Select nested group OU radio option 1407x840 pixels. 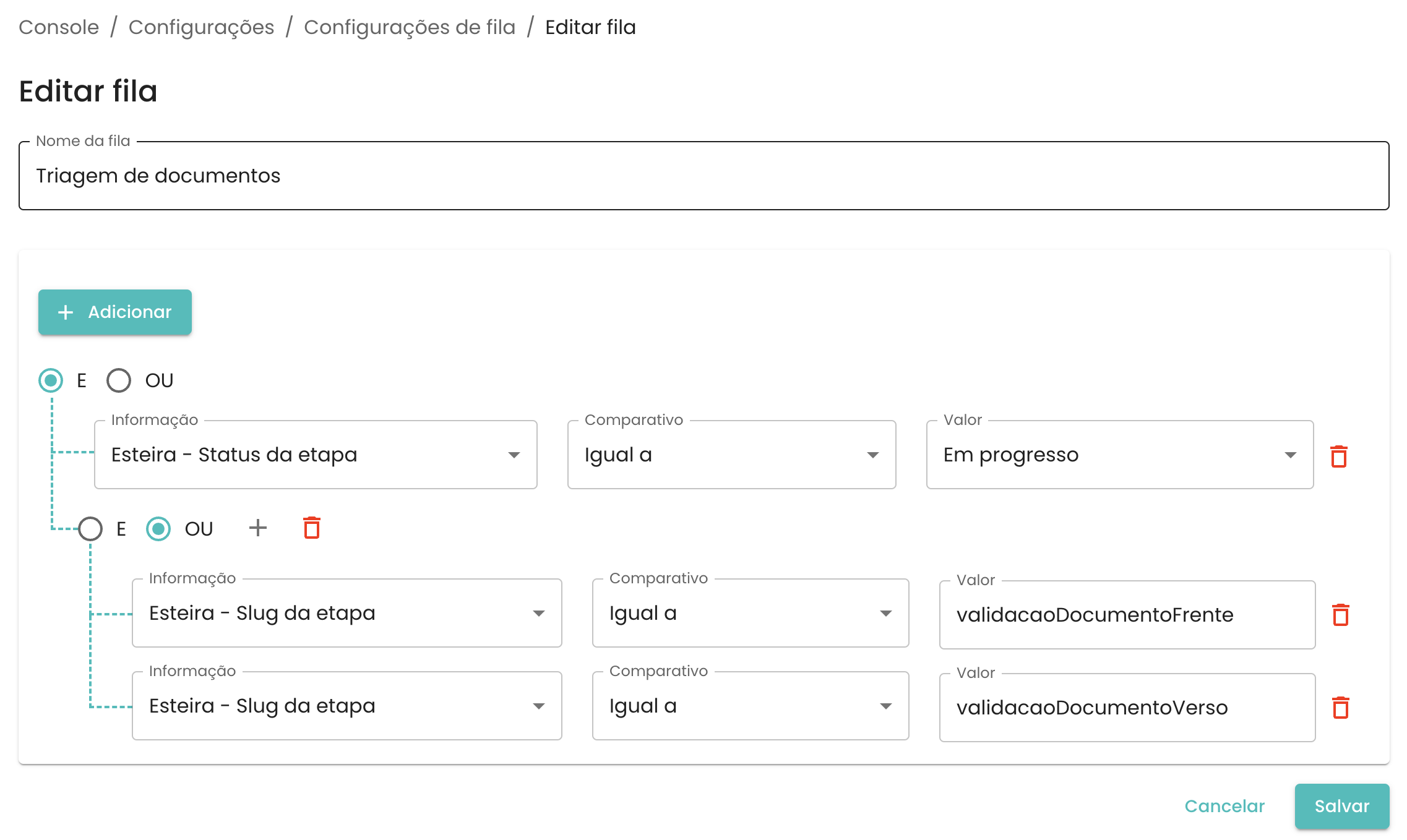click(x=158, y=529)
